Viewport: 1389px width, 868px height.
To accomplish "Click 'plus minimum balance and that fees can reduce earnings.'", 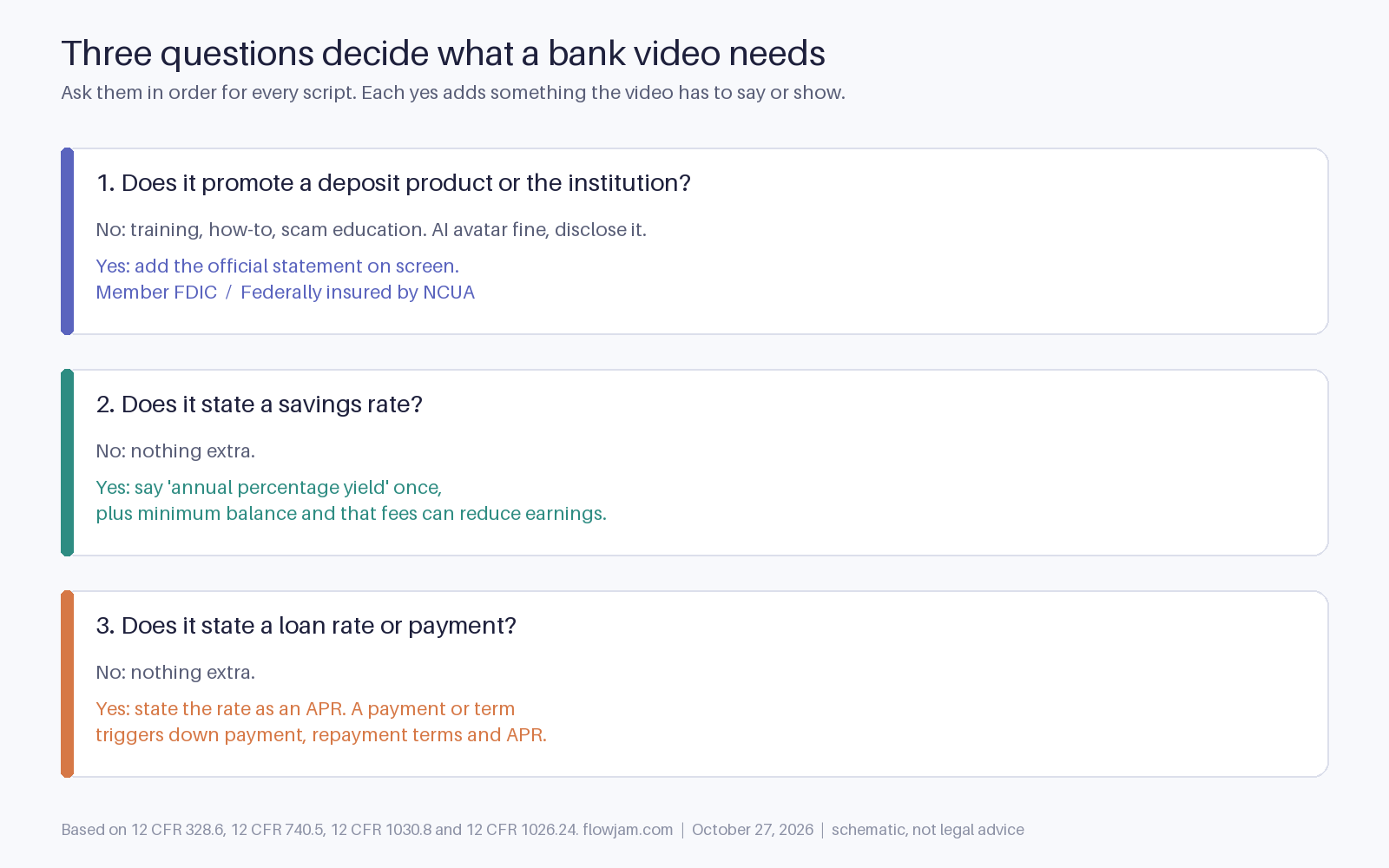I will (x=352, y=514).
